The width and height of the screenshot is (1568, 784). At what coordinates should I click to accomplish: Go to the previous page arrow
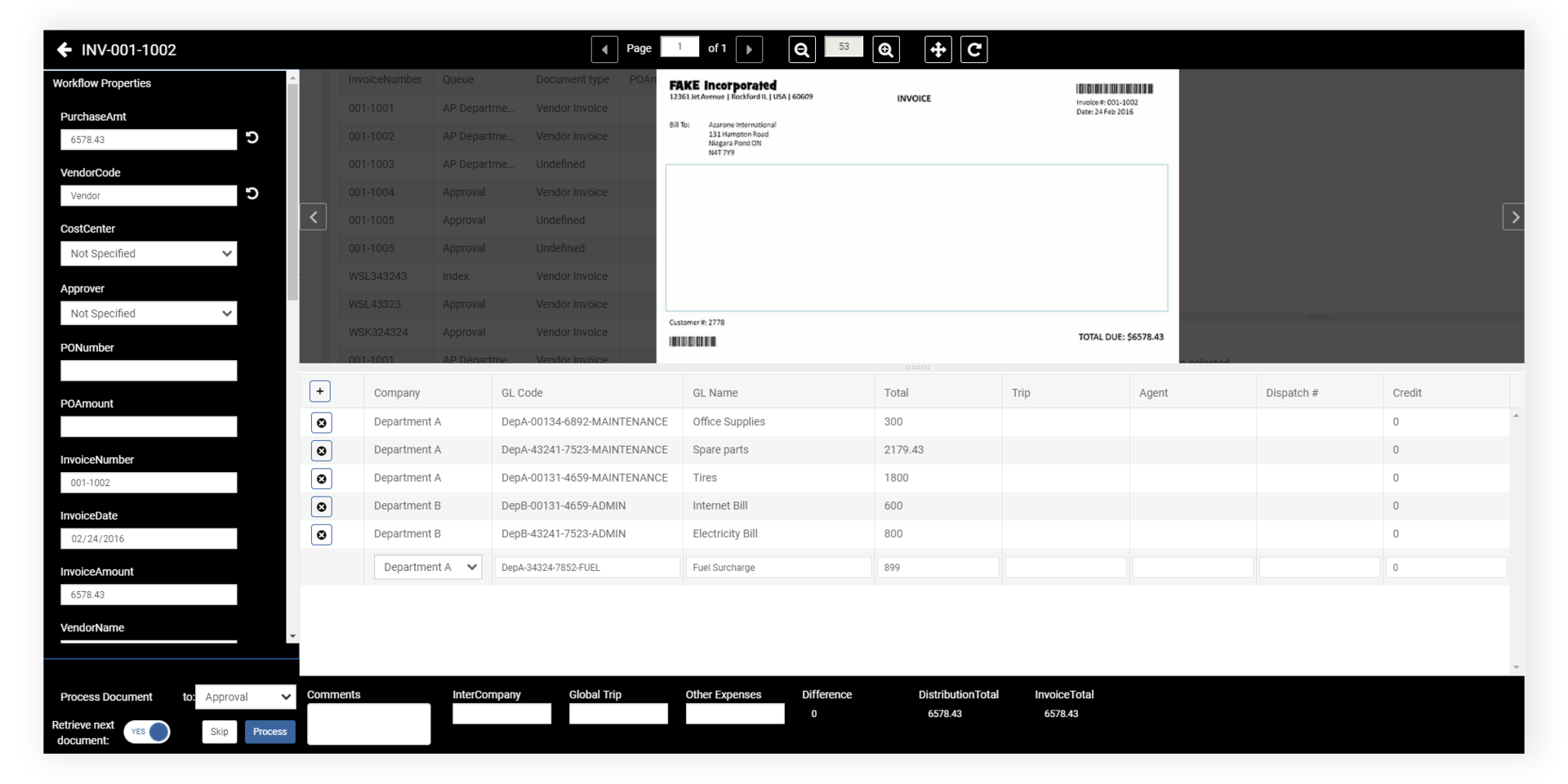(604, 49)
